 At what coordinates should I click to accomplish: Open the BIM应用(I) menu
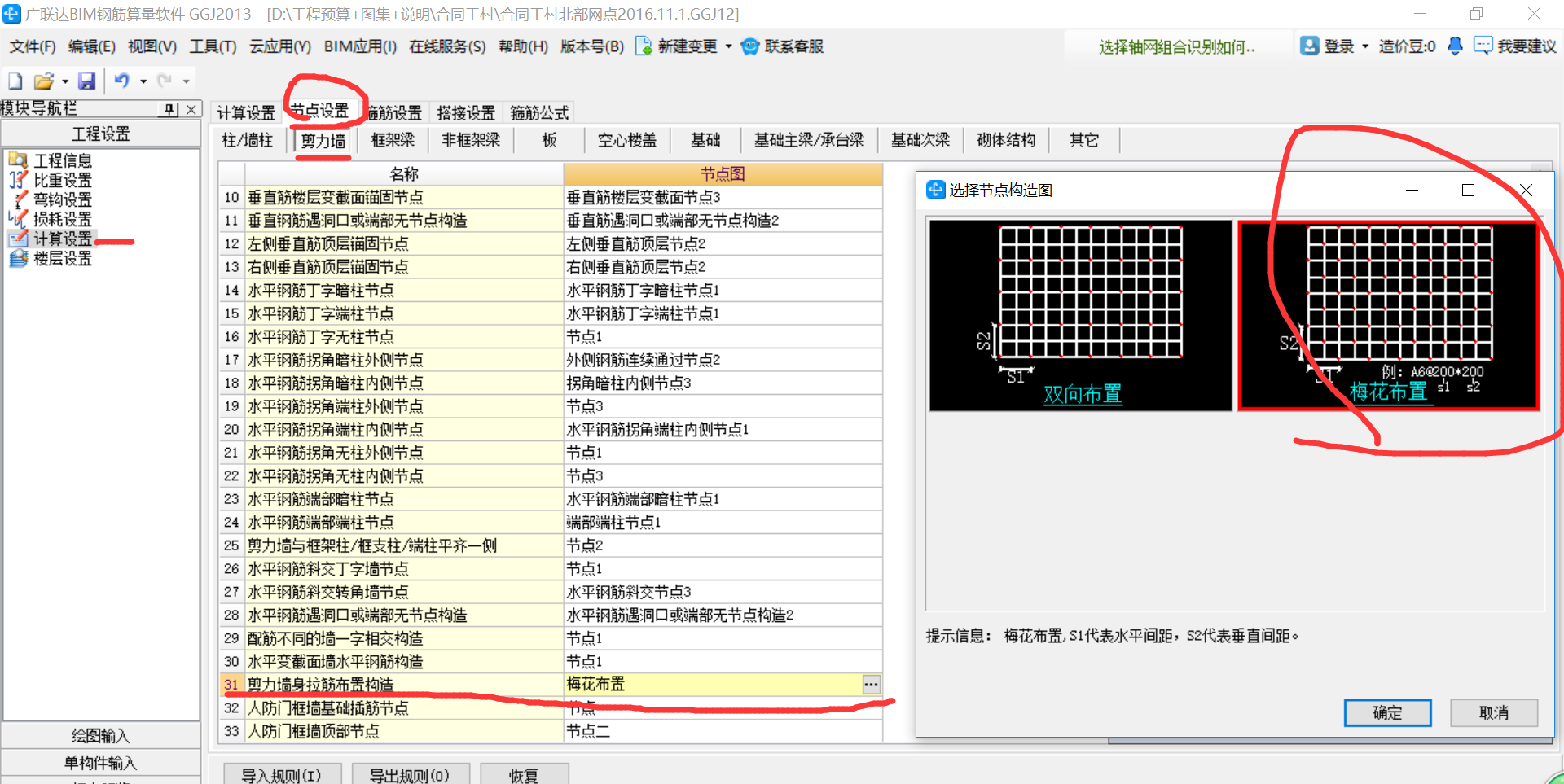pos(360,46)
